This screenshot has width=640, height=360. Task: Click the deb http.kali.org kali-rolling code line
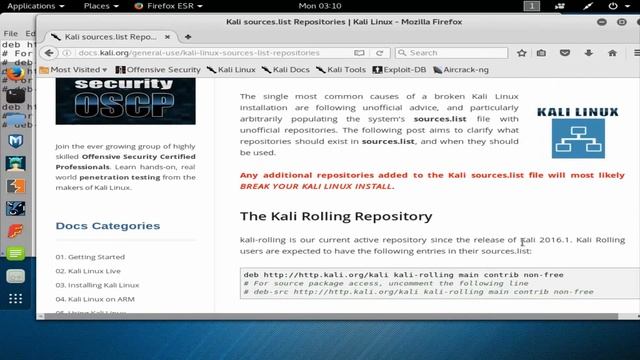pyautogui.click(x=403, y=275)
